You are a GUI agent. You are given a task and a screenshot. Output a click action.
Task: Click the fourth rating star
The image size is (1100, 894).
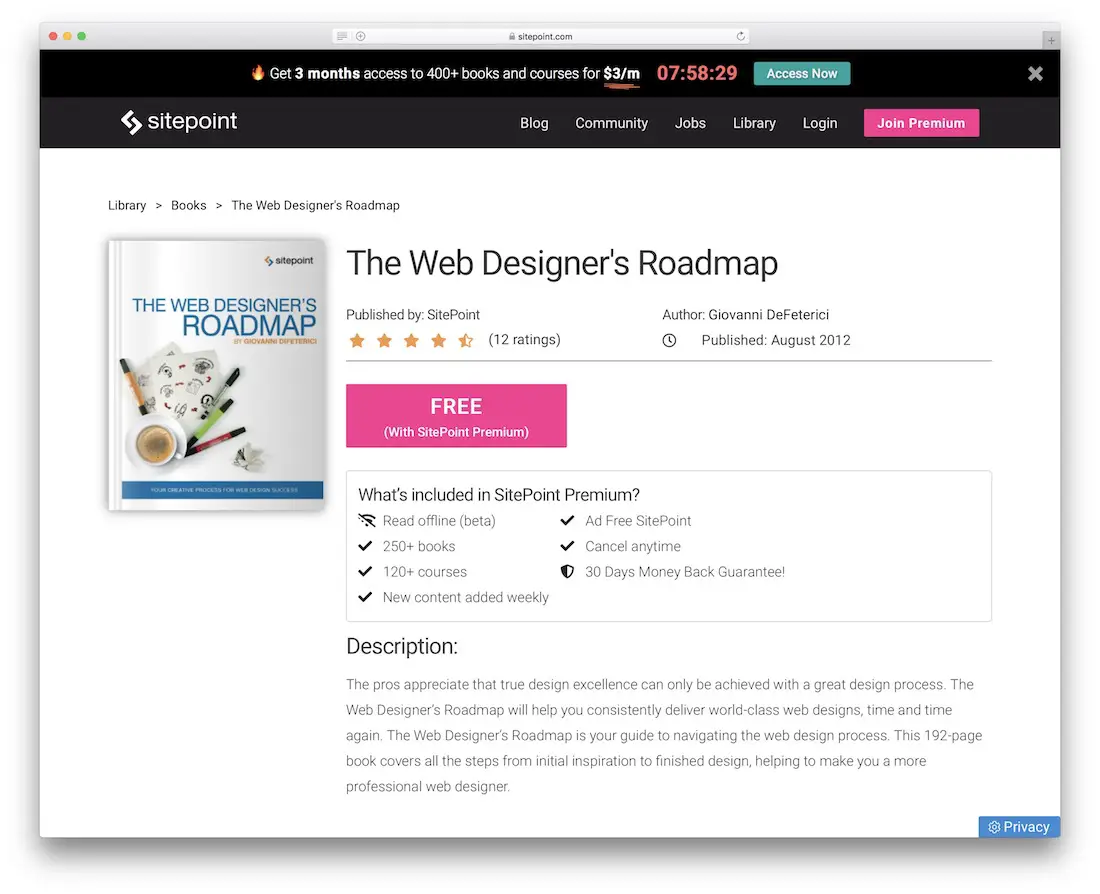pos(438,340)
